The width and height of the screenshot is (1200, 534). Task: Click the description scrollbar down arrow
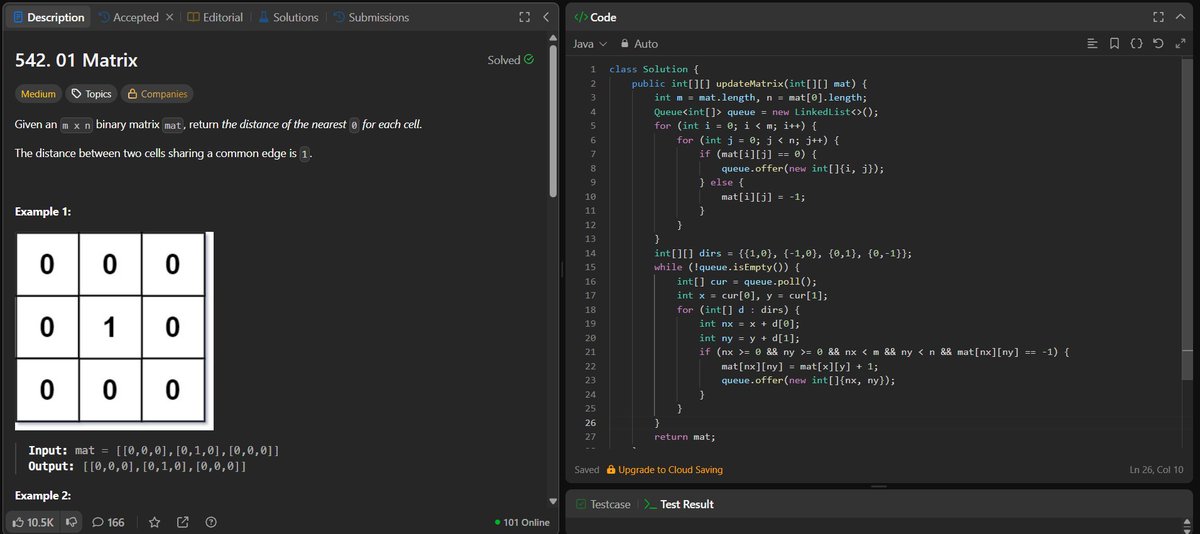(555, 501)
